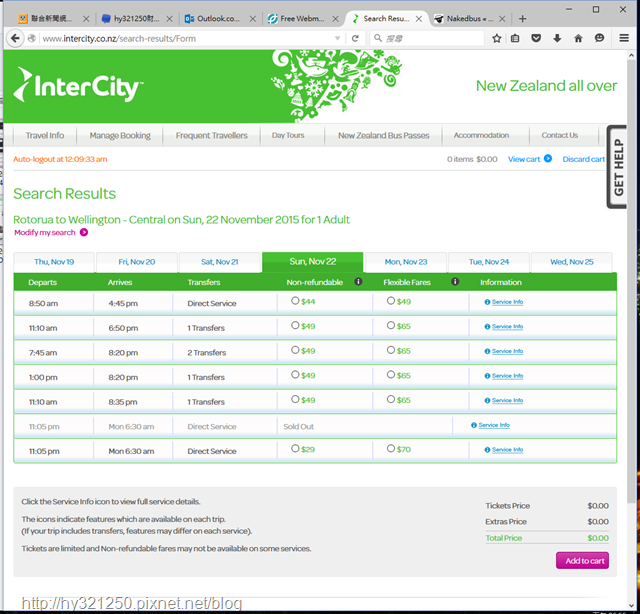Open the downloads arrow icon
640x614 pixels.
click(557, 38)
